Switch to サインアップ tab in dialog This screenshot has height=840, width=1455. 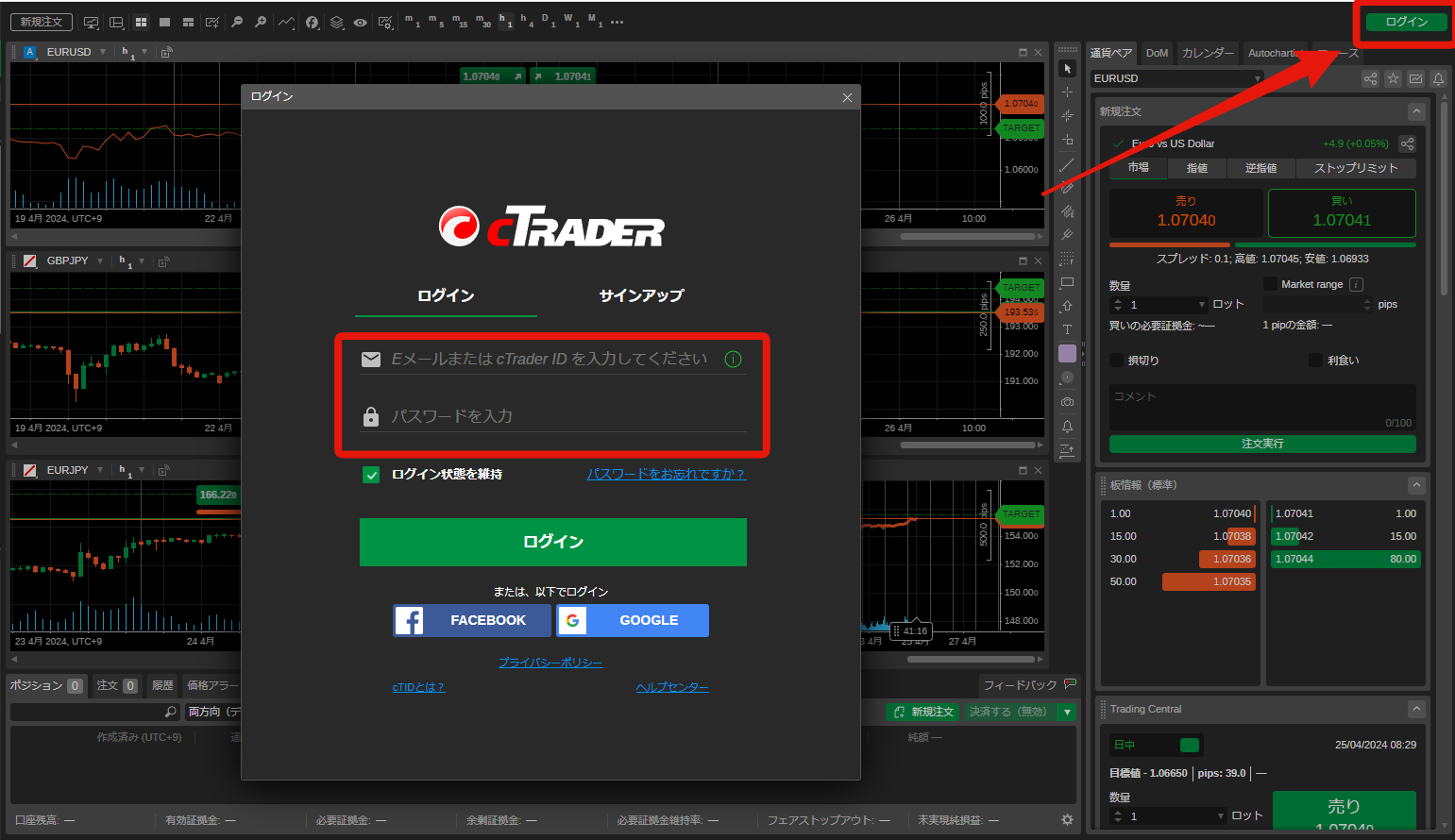(641, 295)
